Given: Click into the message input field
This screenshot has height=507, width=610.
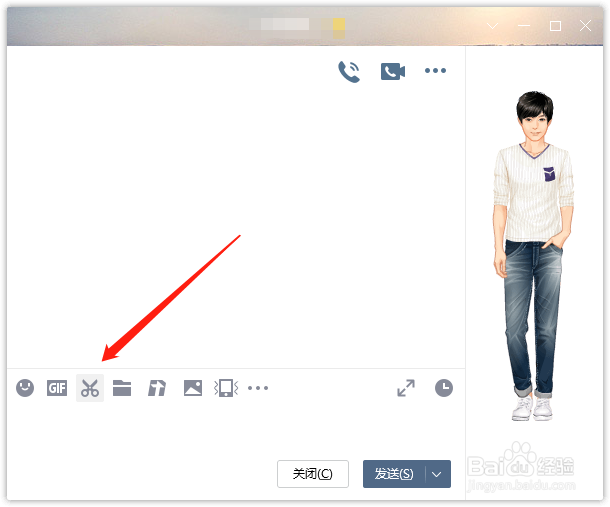Looking at the screenshot, I should click(x=236, y=430).
